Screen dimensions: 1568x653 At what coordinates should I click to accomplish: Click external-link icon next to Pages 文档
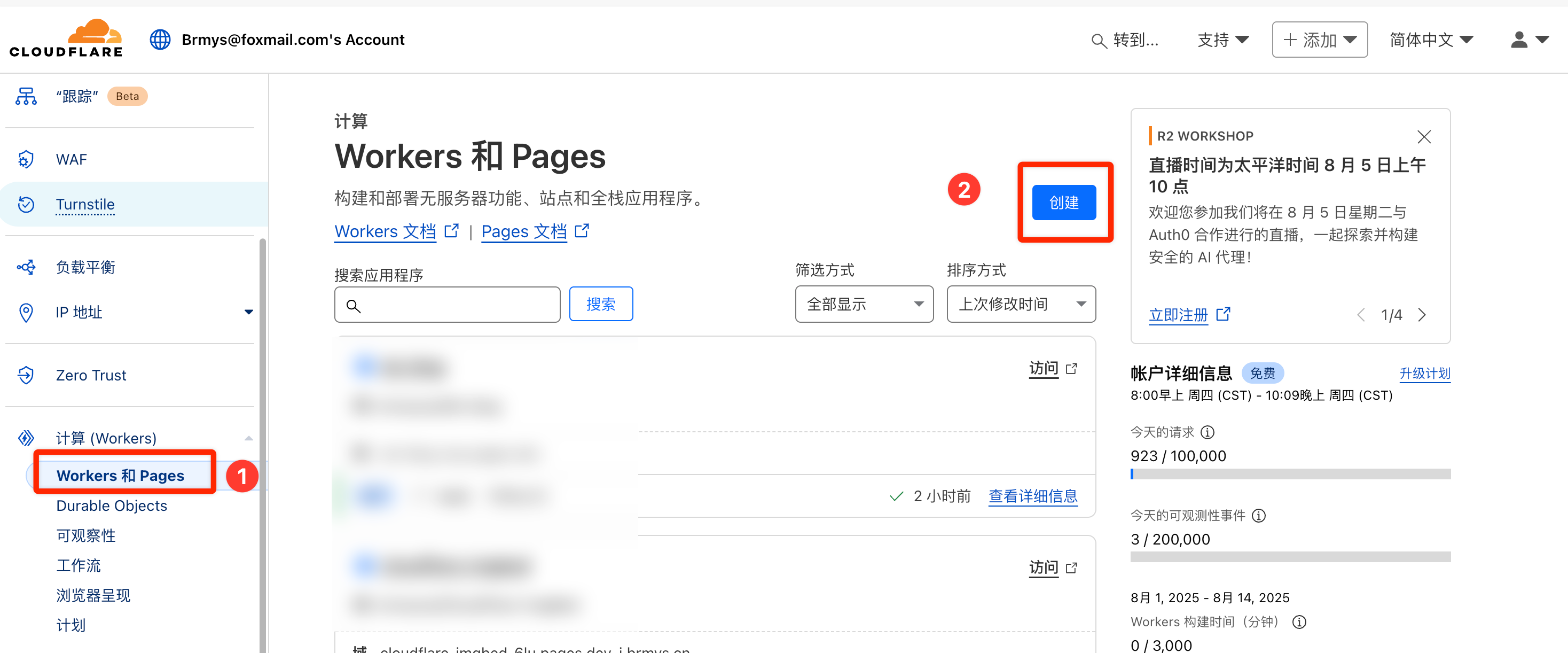(x=582, y=231)
